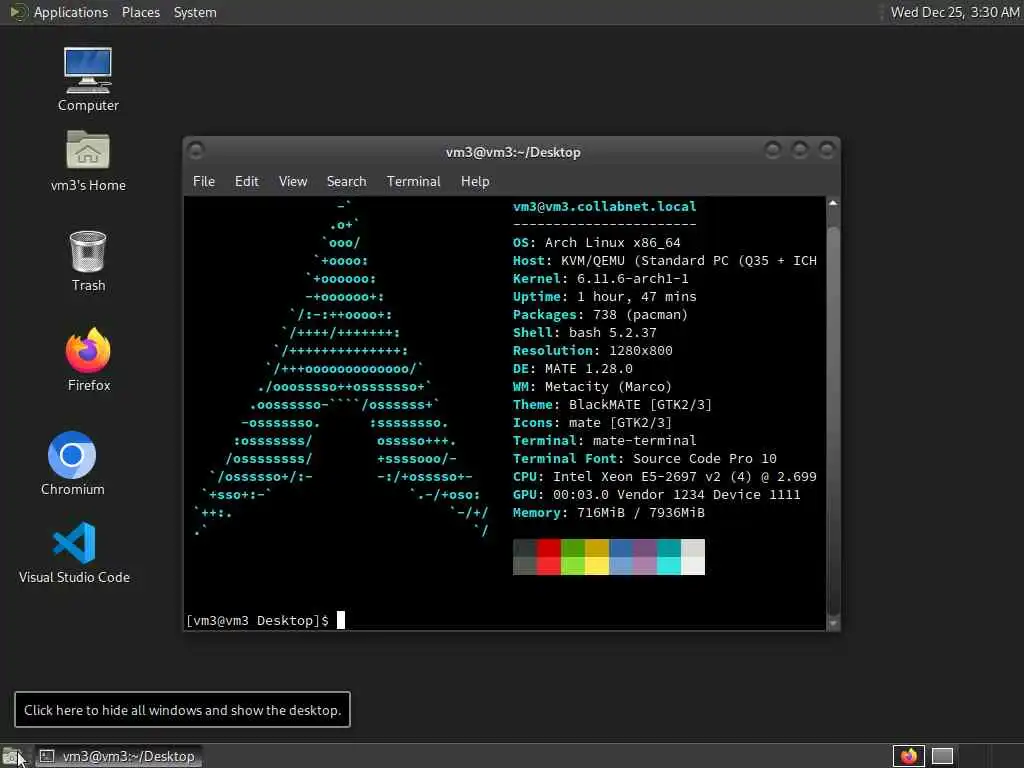1024x768 pixels.
Task: Click the 'Icons: mate [GTK2/3]' line
Action: pos(592,423)
